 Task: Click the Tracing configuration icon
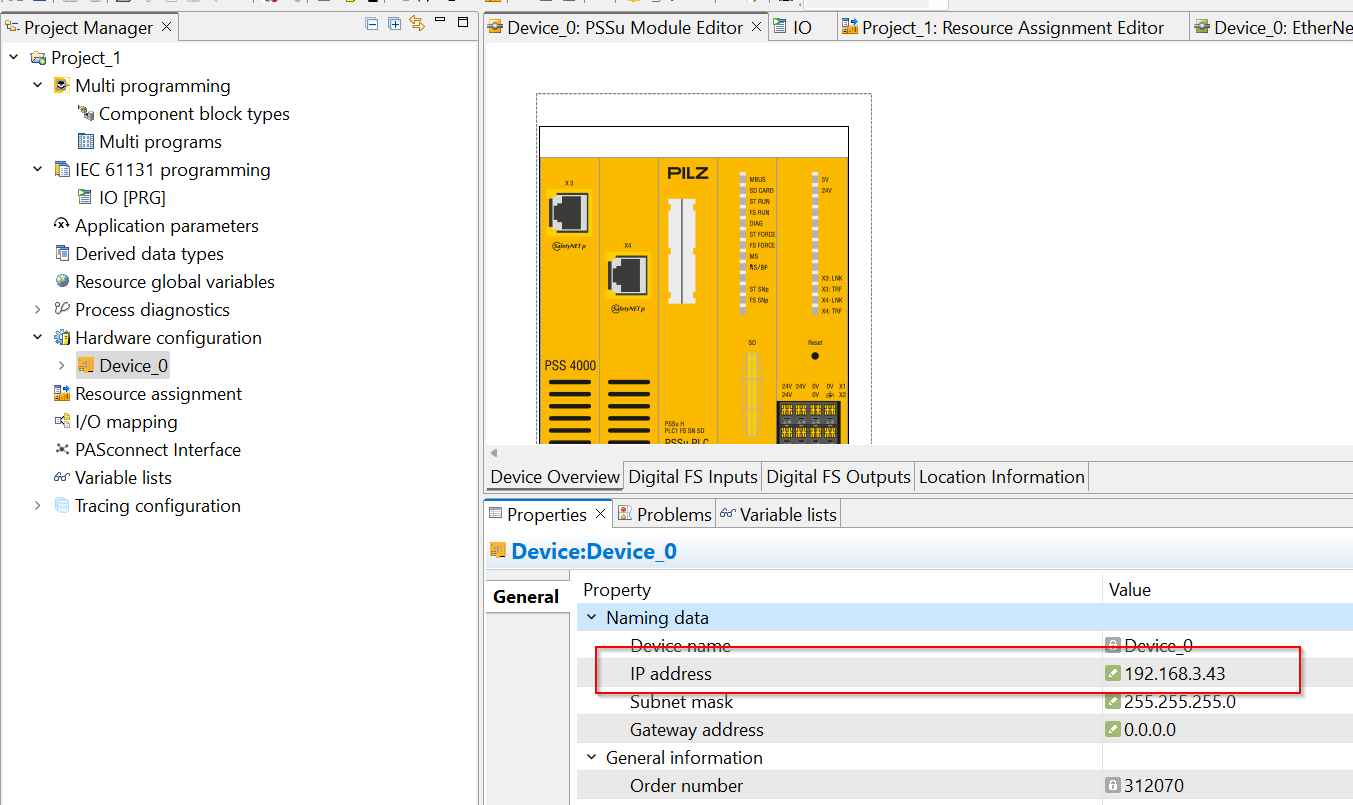[62, 506]
